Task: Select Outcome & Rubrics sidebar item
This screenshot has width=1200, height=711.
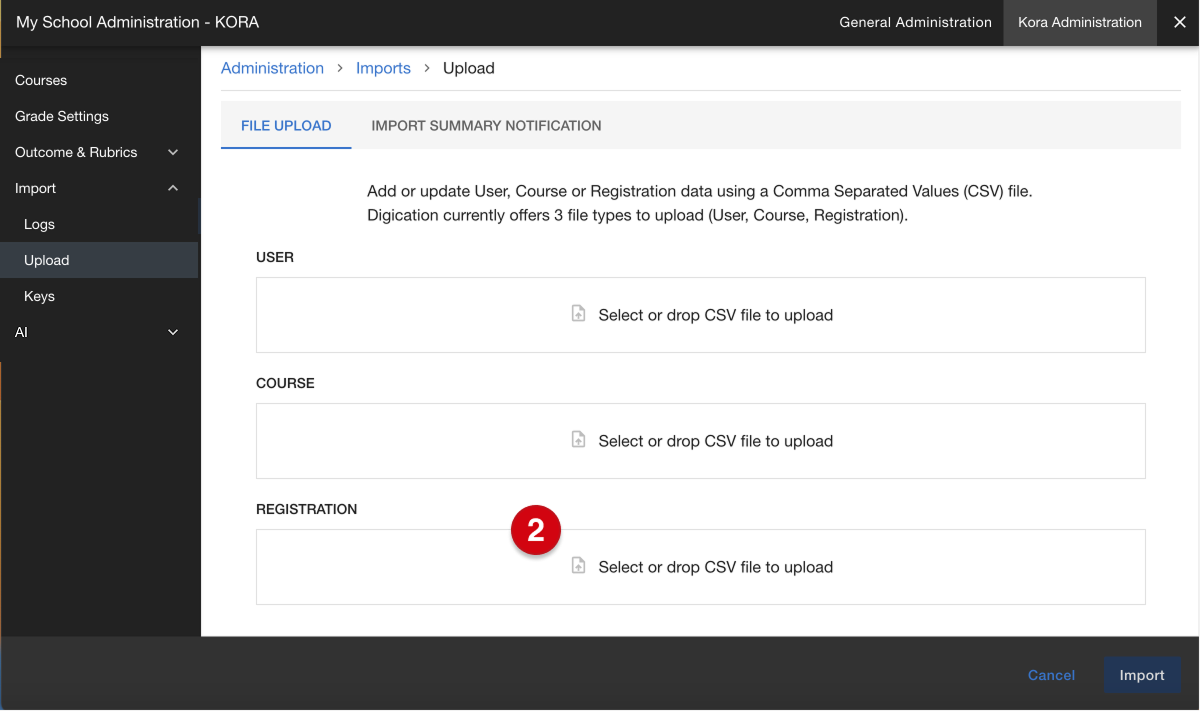Action: point(99,152)
